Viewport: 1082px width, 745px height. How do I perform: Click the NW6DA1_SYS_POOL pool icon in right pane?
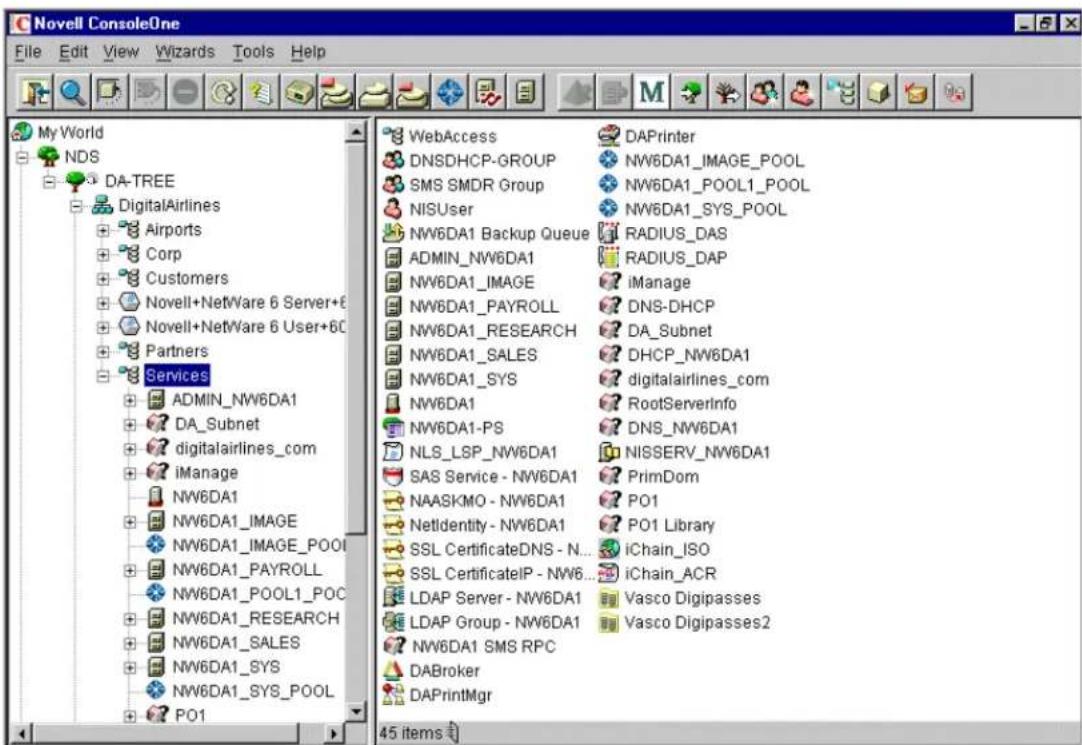(x=609, y=209)
